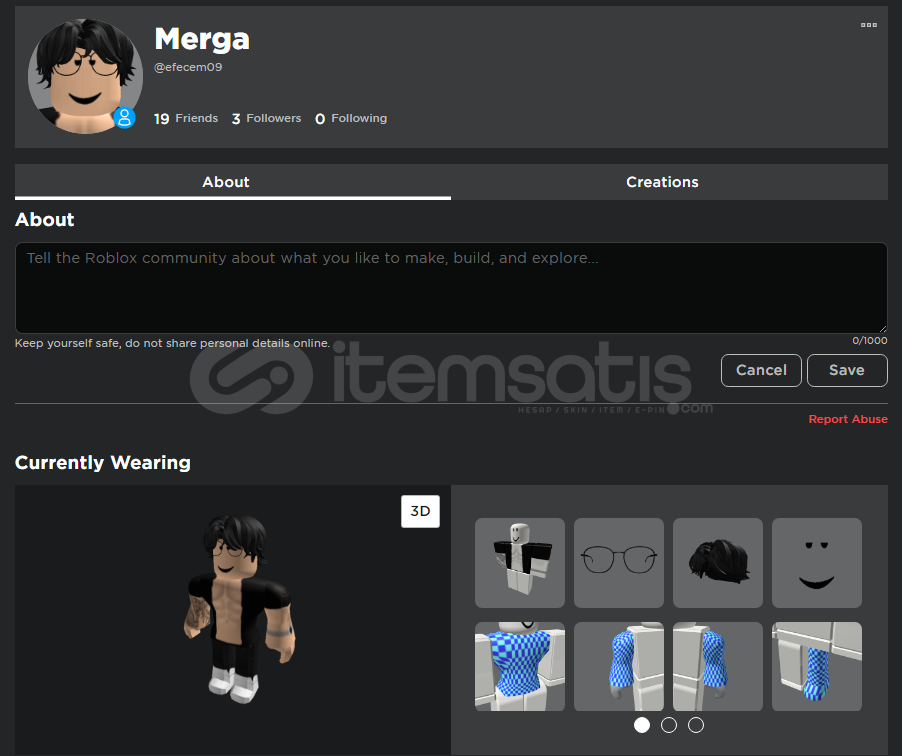Click the username @efecem09
Viewport: 902px width, 756px height.
188,67
